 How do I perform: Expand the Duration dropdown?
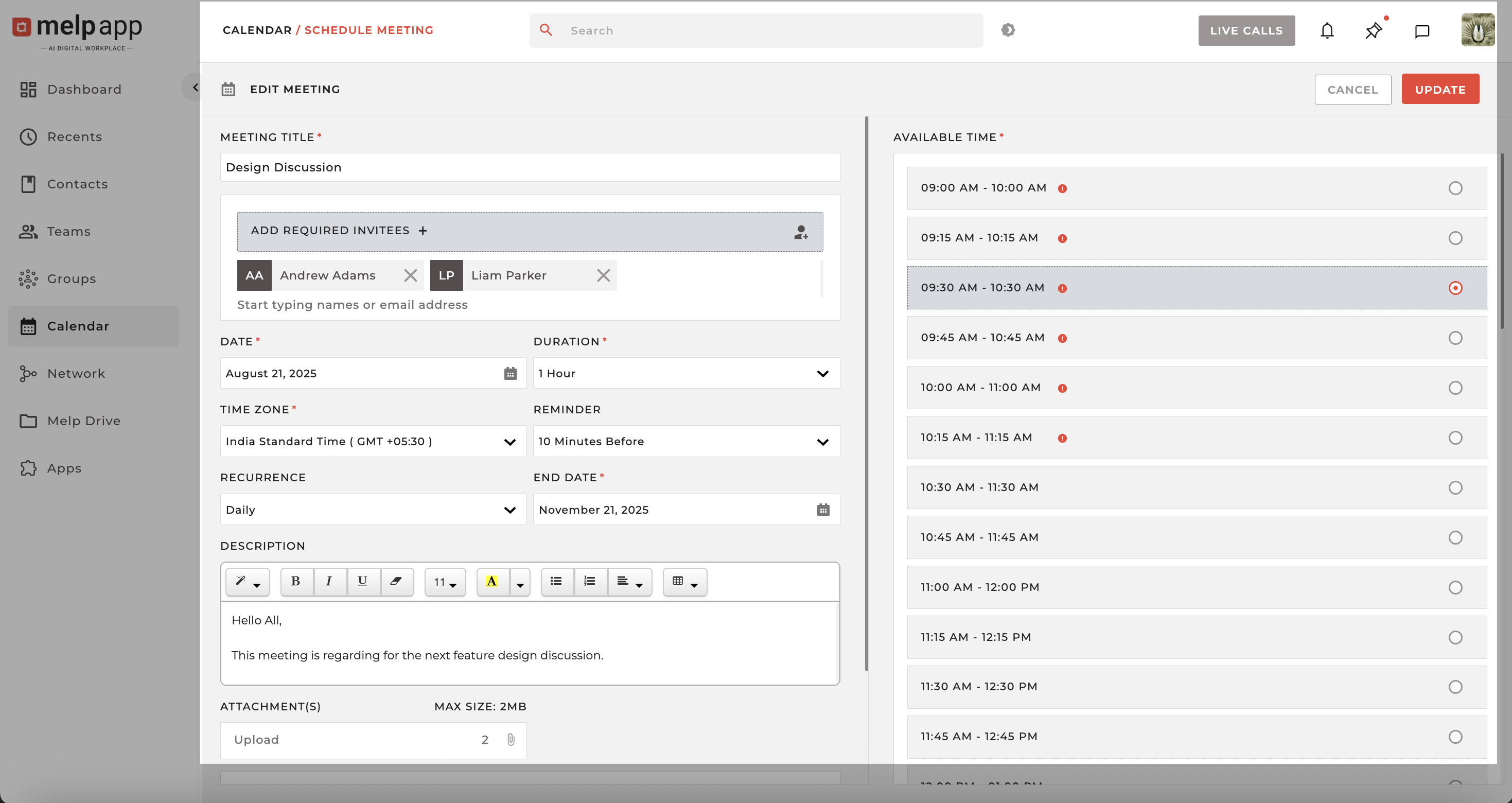pyautogui.click(x=685, y=373)
